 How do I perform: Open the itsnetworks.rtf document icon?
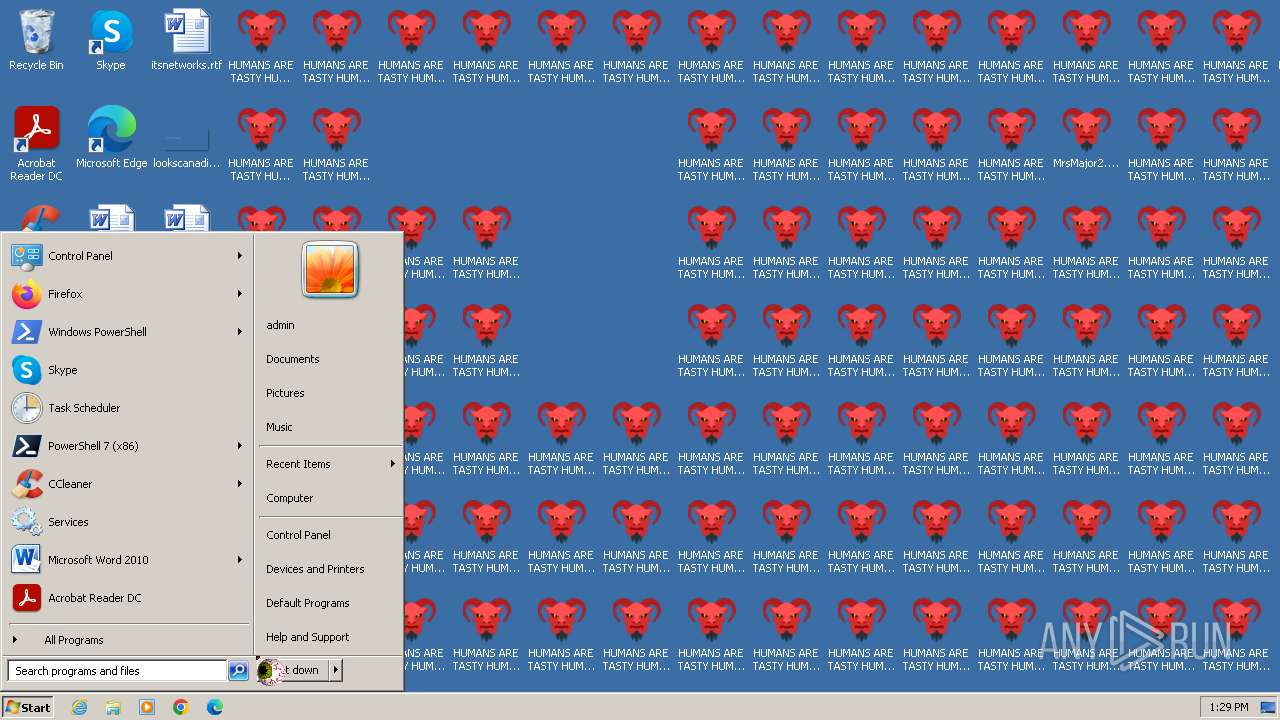coord(186,40)
